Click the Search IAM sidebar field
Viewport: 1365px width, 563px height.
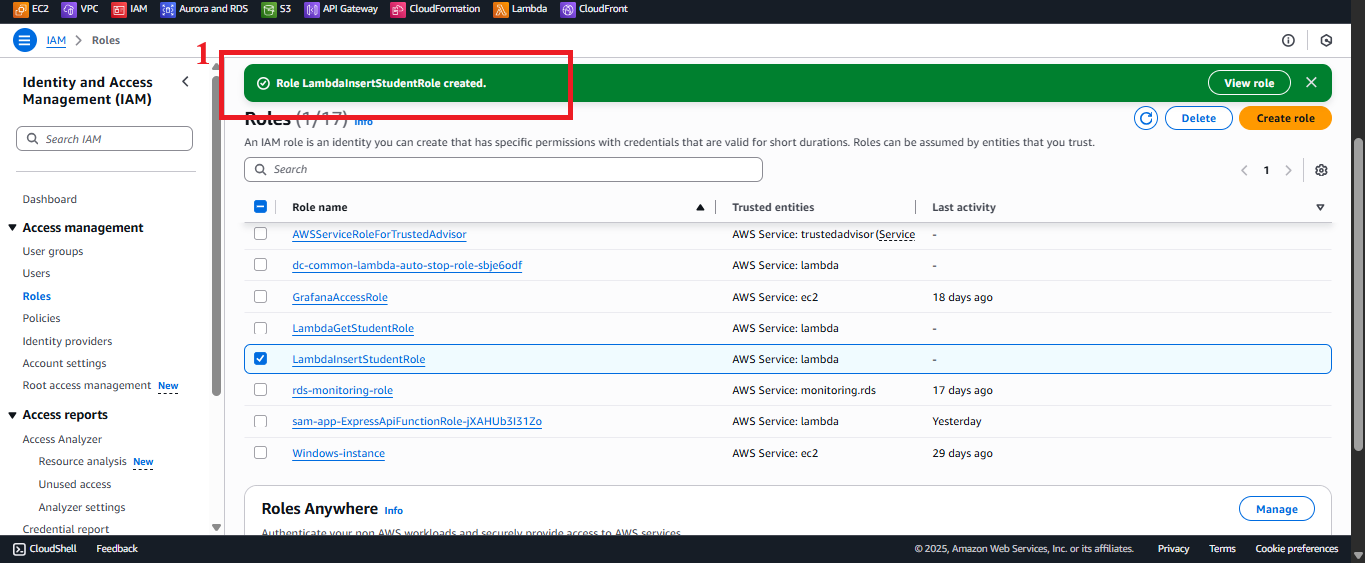coord(104,139)
